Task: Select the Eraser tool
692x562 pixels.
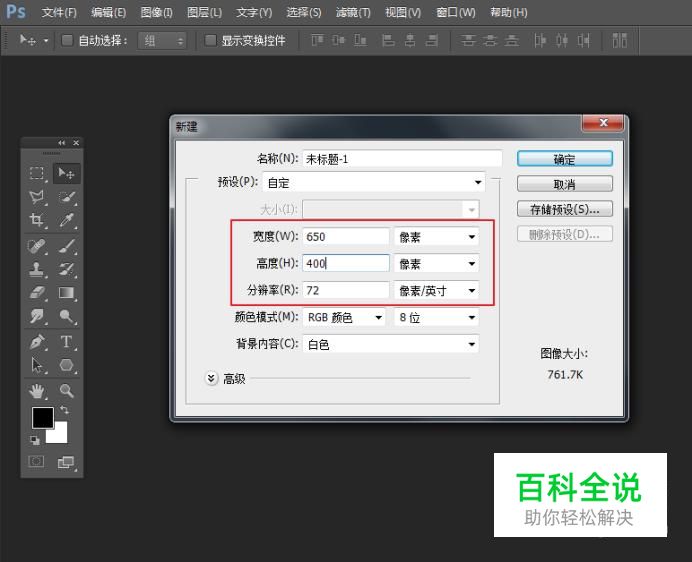Action: point(37,292)
